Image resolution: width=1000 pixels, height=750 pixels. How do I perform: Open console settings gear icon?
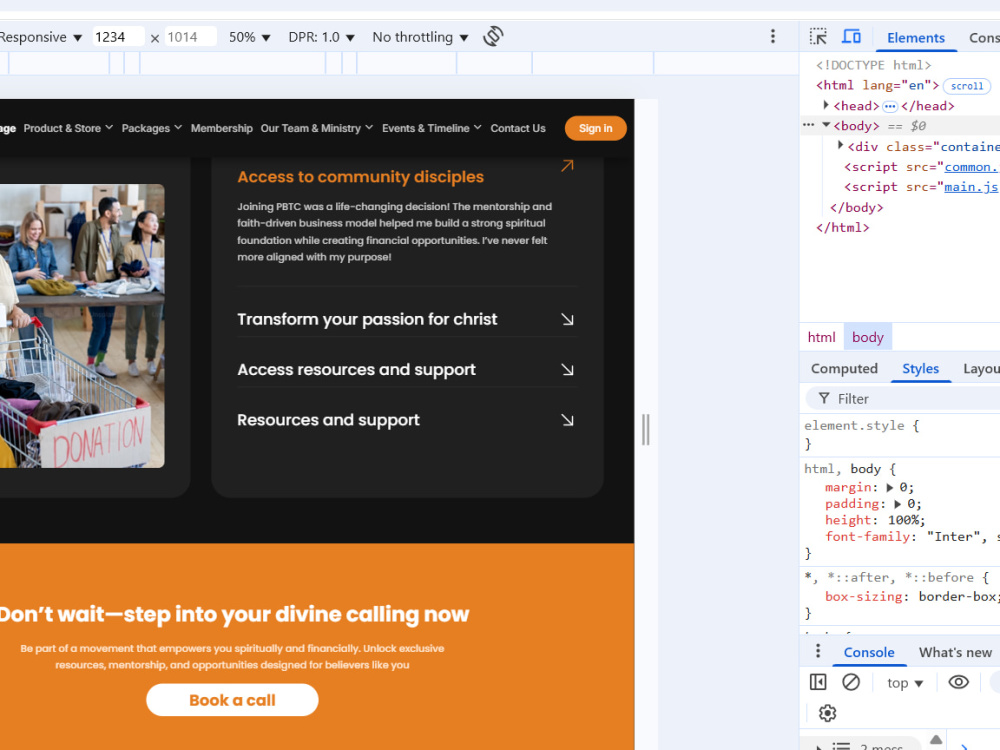827,713
